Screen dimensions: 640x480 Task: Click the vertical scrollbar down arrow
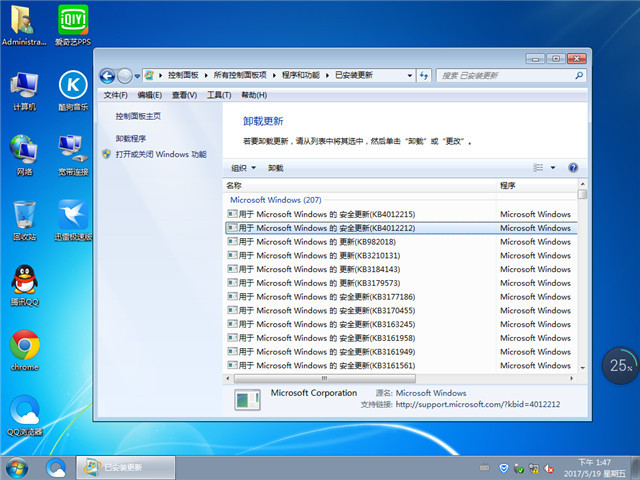(x=582, y=368)
